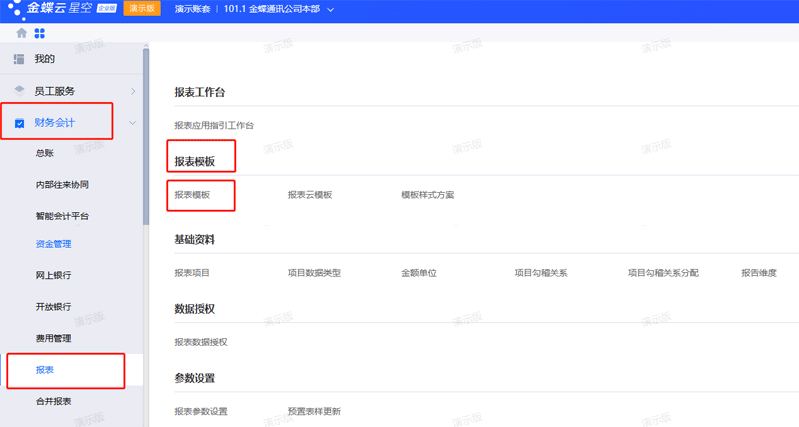Viewport: 799px width, 427px height.
Task: Open 项目勾稽关系 link
Action: (x=541, y=273)
